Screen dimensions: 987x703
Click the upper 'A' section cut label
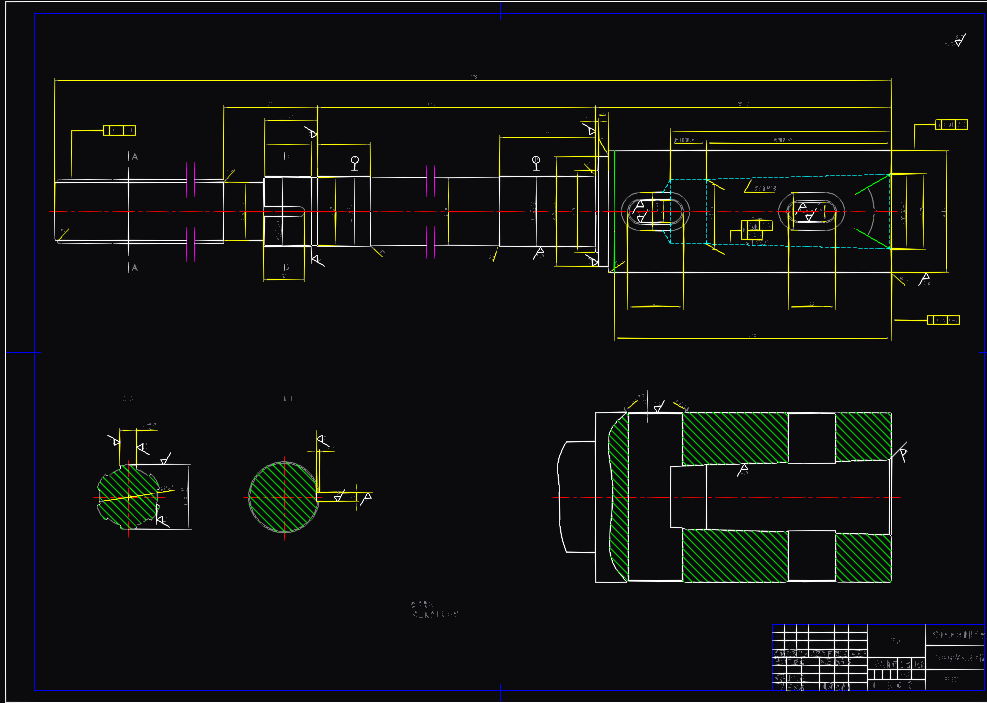[134, 157]
